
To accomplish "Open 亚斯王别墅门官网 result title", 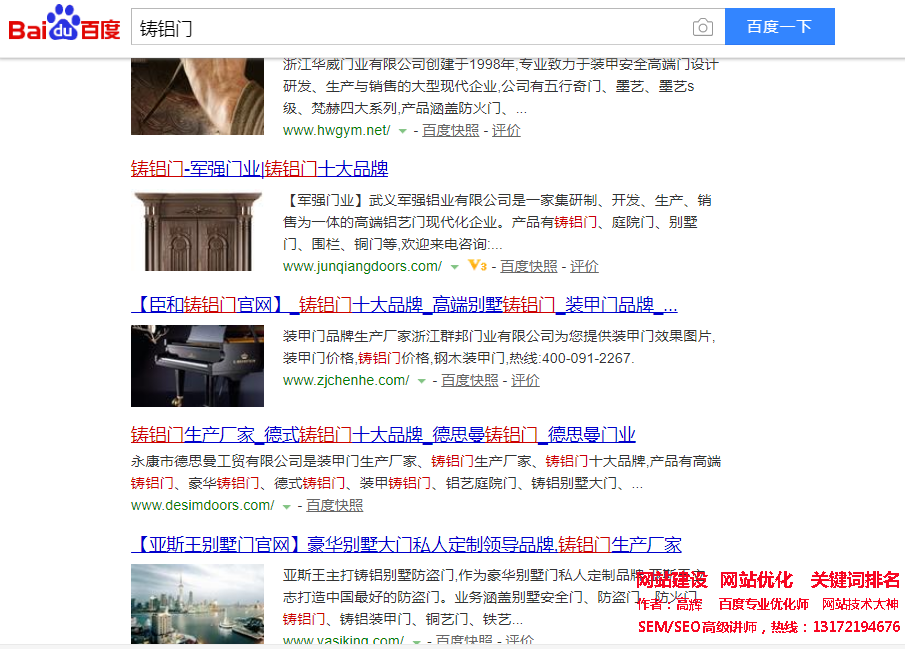I will [405, 545].
